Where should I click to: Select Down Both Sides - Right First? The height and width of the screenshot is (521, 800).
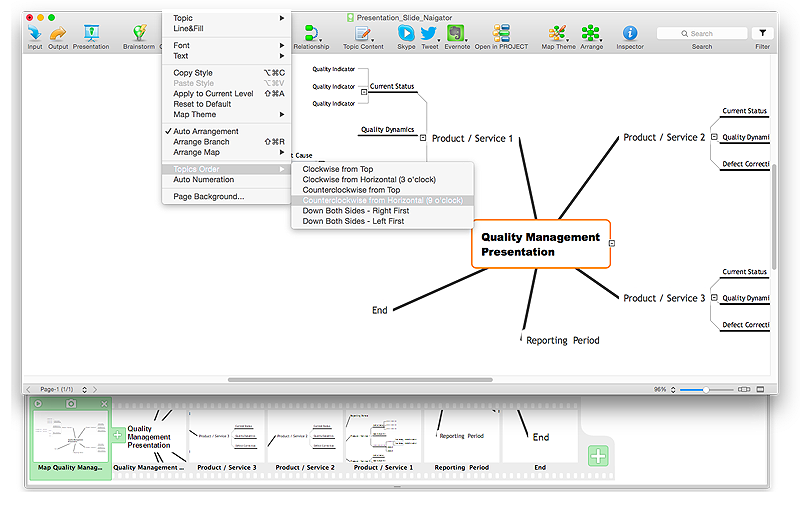383,210
